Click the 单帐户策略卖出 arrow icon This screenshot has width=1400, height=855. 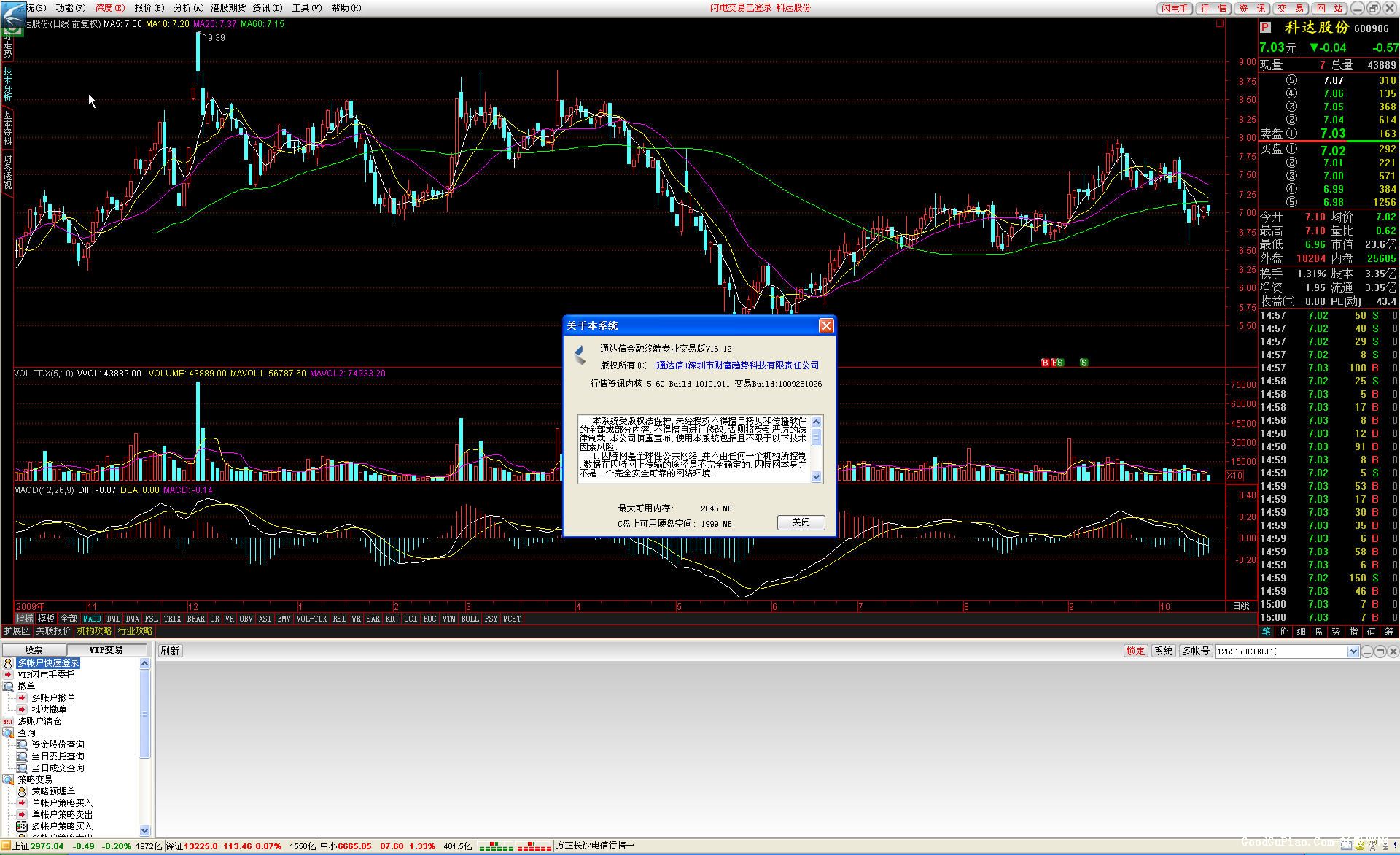tap(22, 815)
